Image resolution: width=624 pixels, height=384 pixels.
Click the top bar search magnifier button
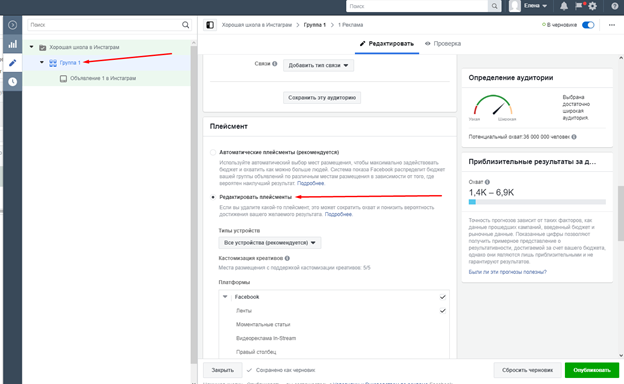[494, 6]
